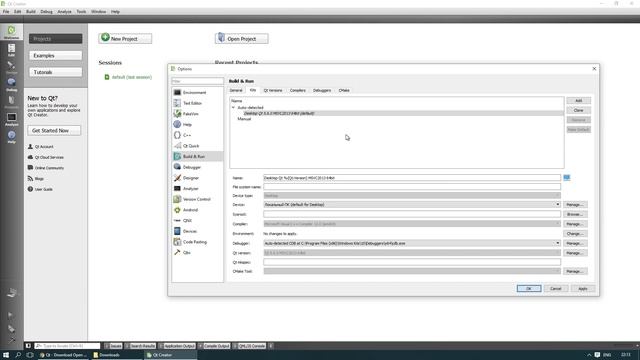
Task: Open the Debugger dropdown
Action: click(x=412, y=243)
